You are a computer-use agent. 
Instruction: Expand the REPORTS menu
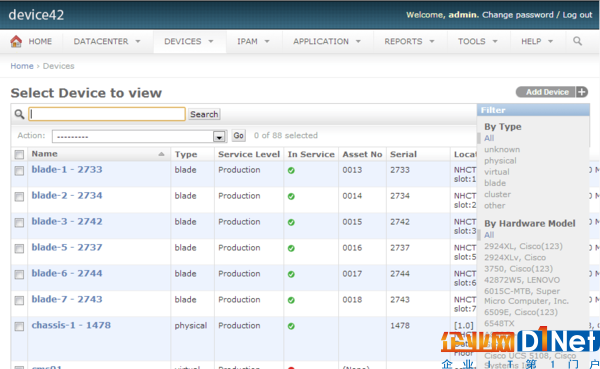pyautogui.click(x=409, y=41)
